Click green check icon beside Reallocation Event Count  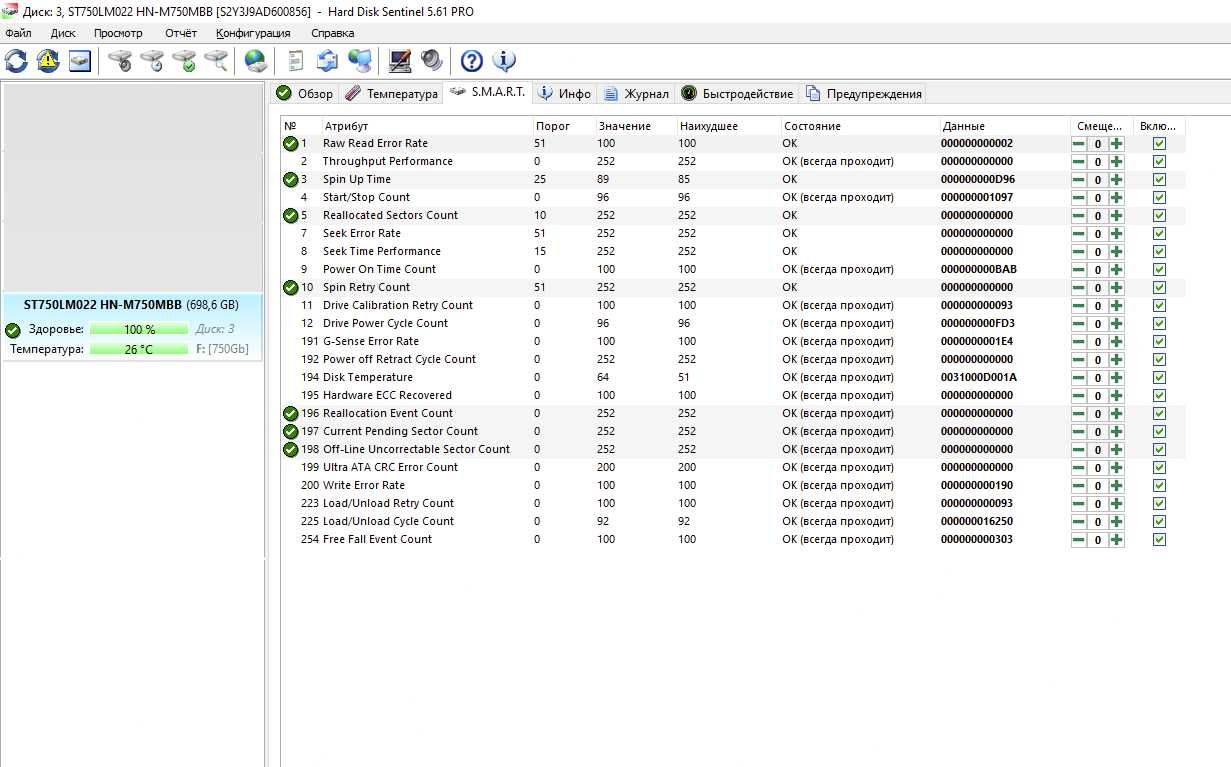(x=290, y=414)
